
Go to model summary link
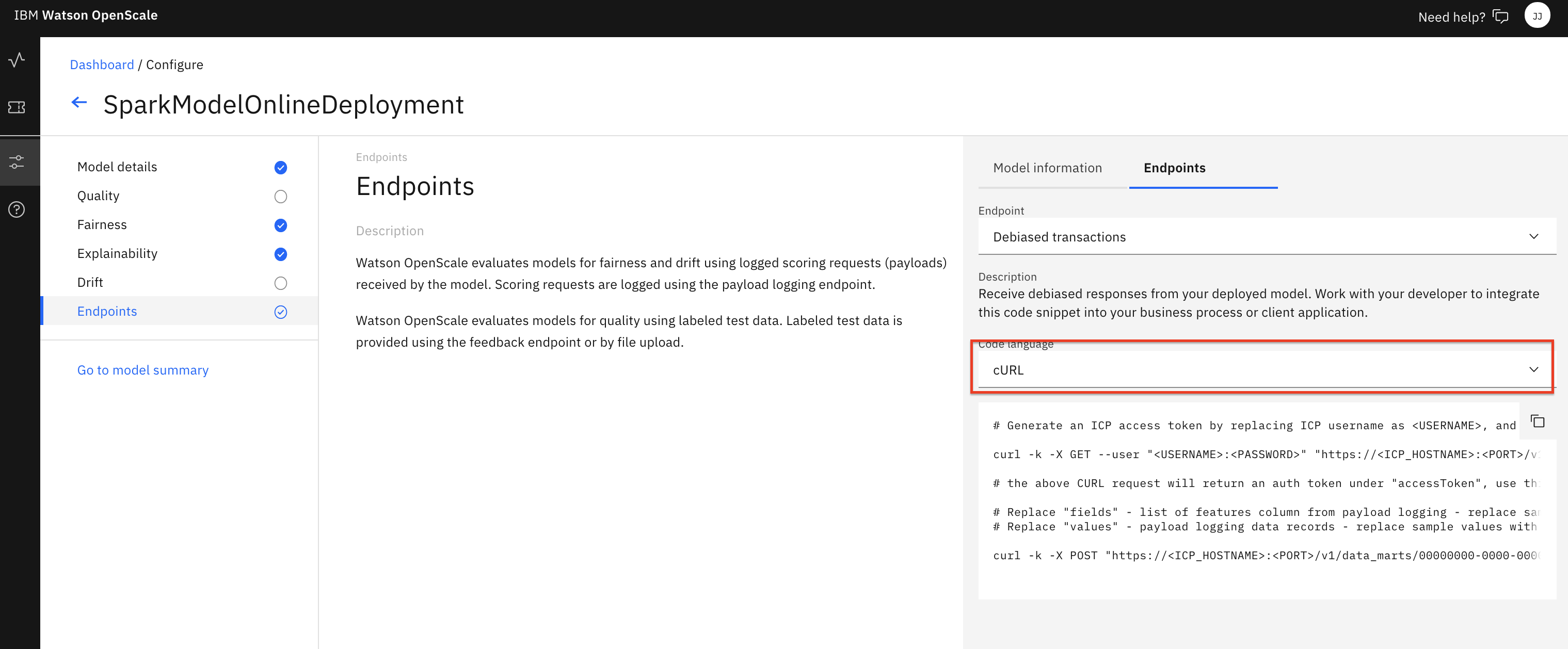(x=143, y=370)
